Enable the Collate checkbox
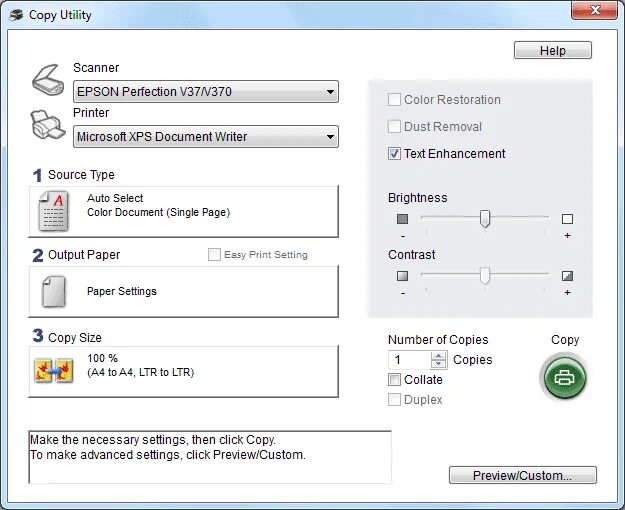This screenshot has width=625, height=510. [394, 380]
